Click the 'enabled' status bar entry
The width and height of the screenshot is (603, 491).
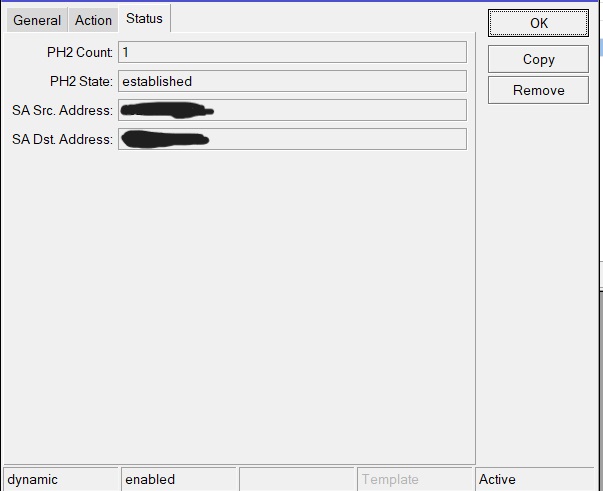click(x=179, y=479)
